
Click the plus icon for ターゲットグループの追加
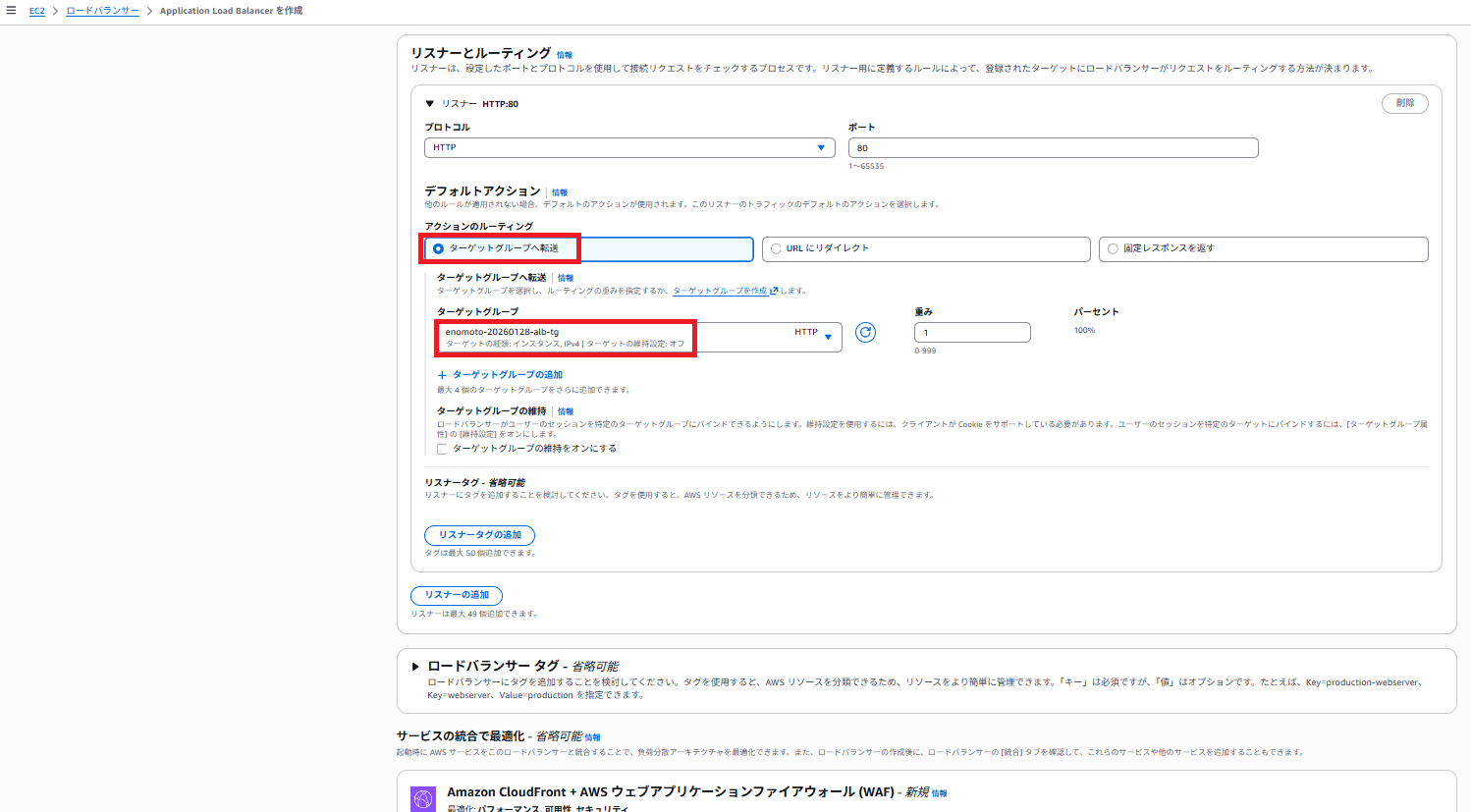point(442,375)
